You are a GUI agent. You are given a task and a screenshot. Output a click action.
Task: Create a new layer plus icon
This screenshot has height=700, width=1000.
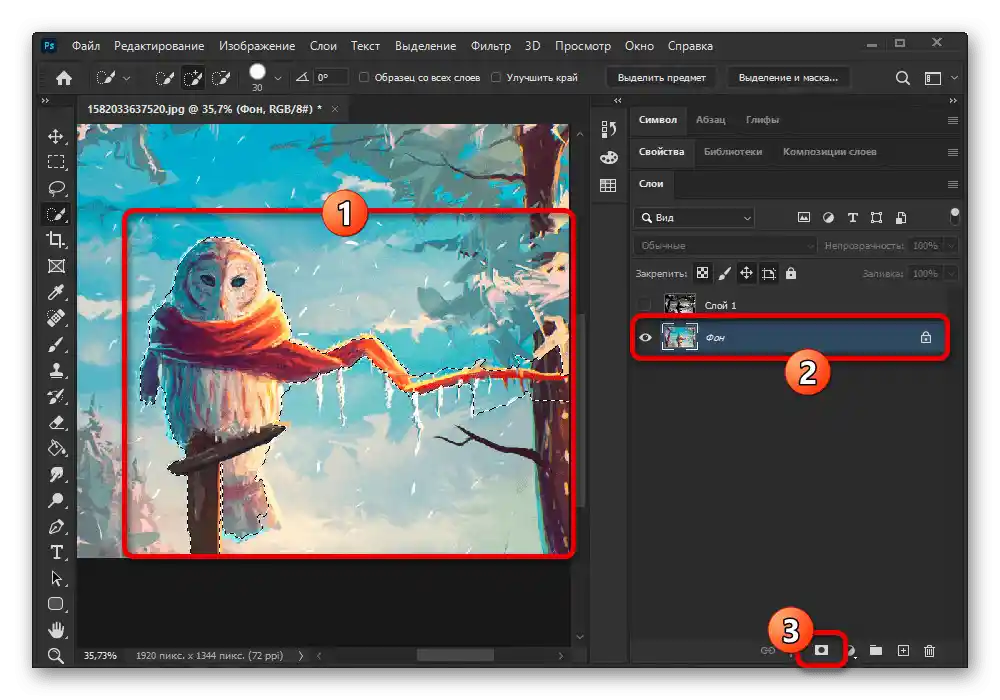[x=903, y=650]
